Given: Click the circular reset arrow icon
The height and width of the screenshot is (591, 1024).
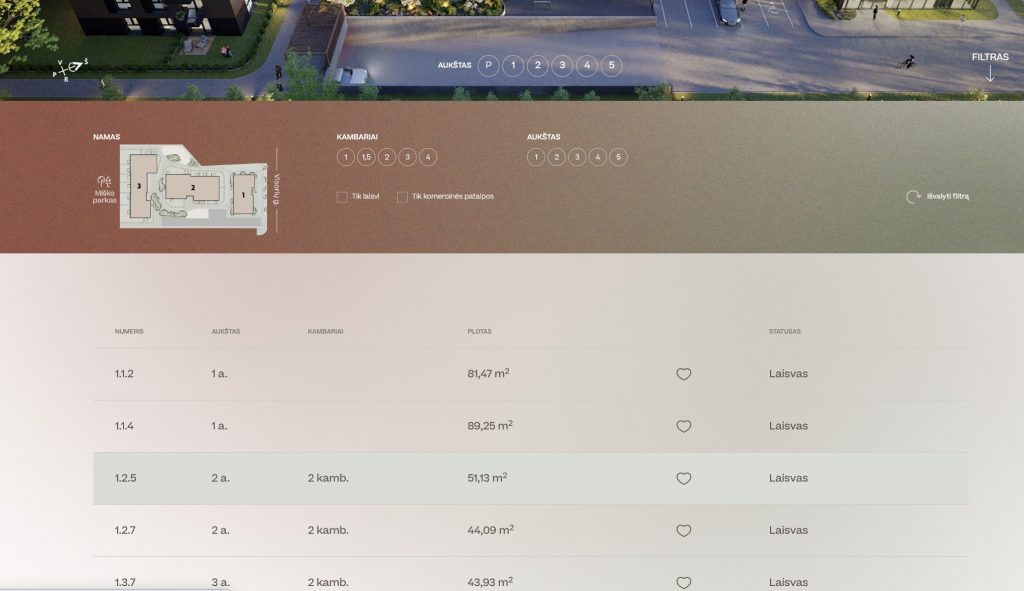Looking at the screenshot, I should pyautogui.click(x=913, y=197).
